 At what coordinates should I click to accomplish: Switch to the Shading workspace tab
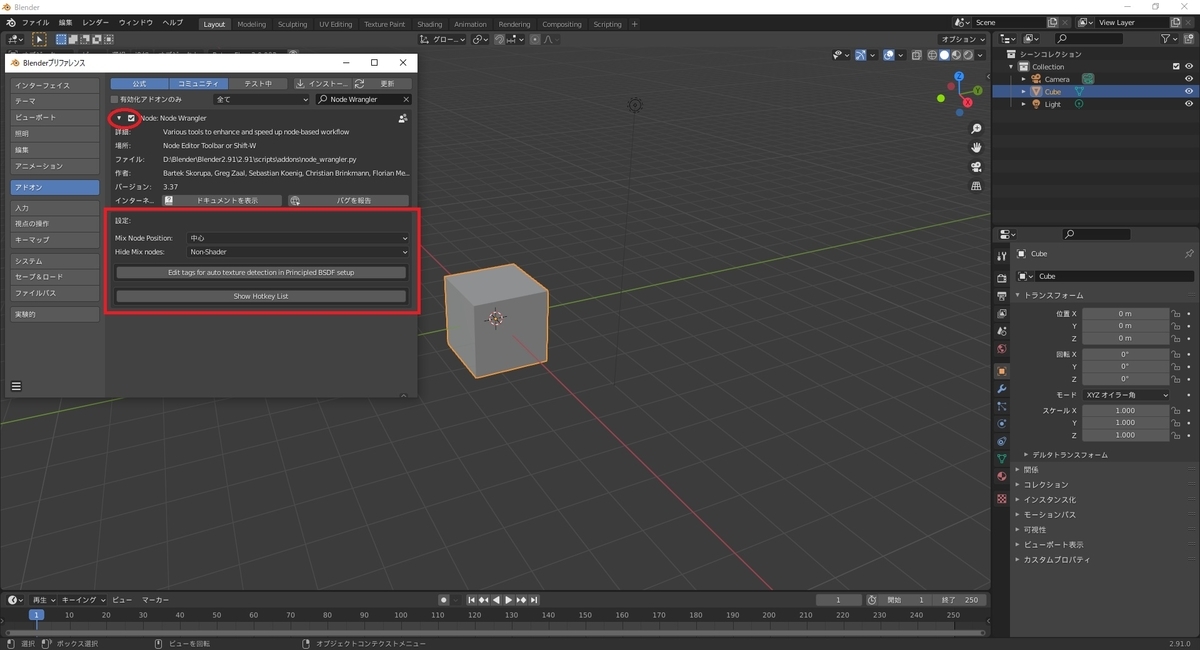(x=429, y=24)
